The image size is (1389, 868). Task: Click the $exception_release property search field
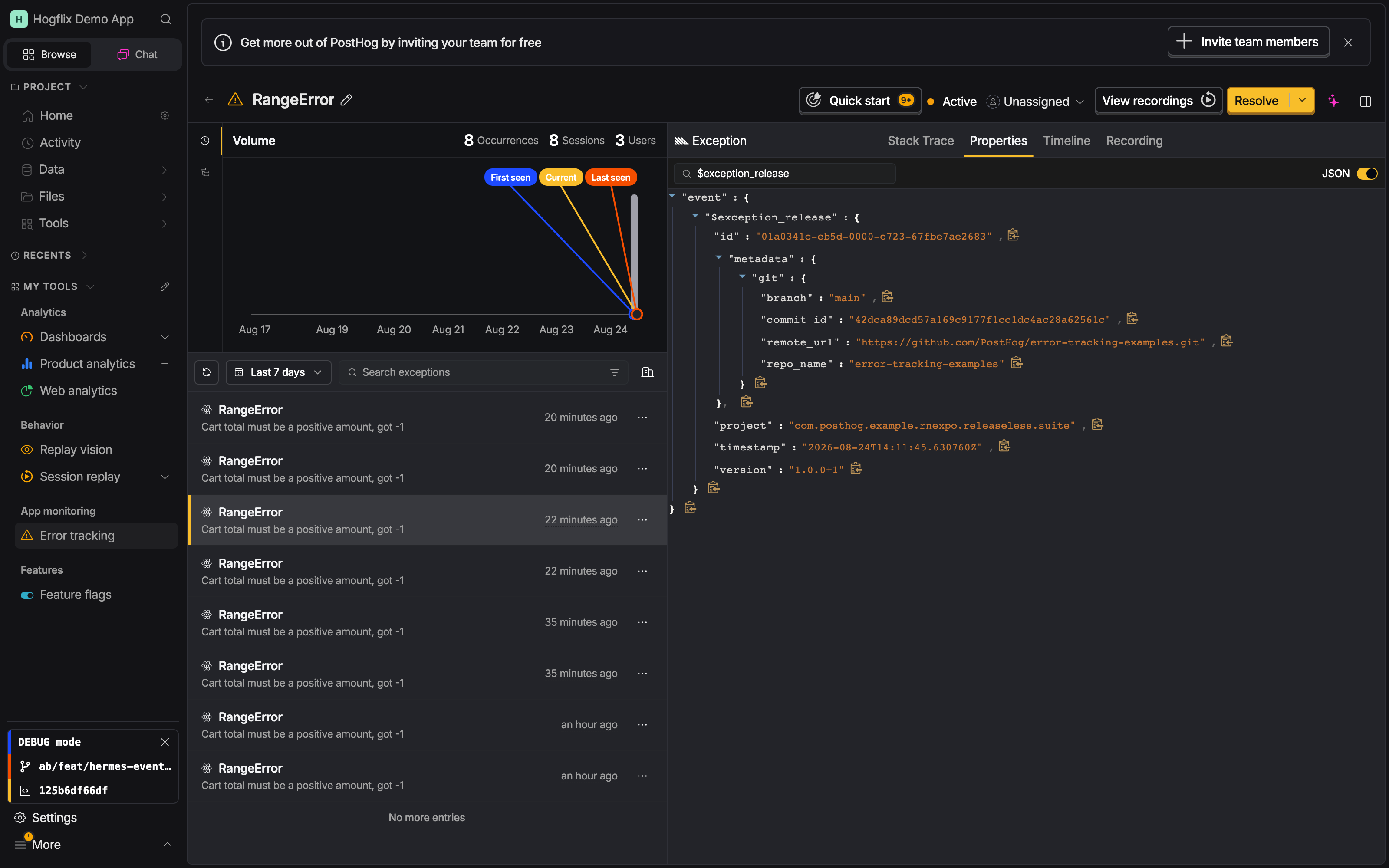784,173
